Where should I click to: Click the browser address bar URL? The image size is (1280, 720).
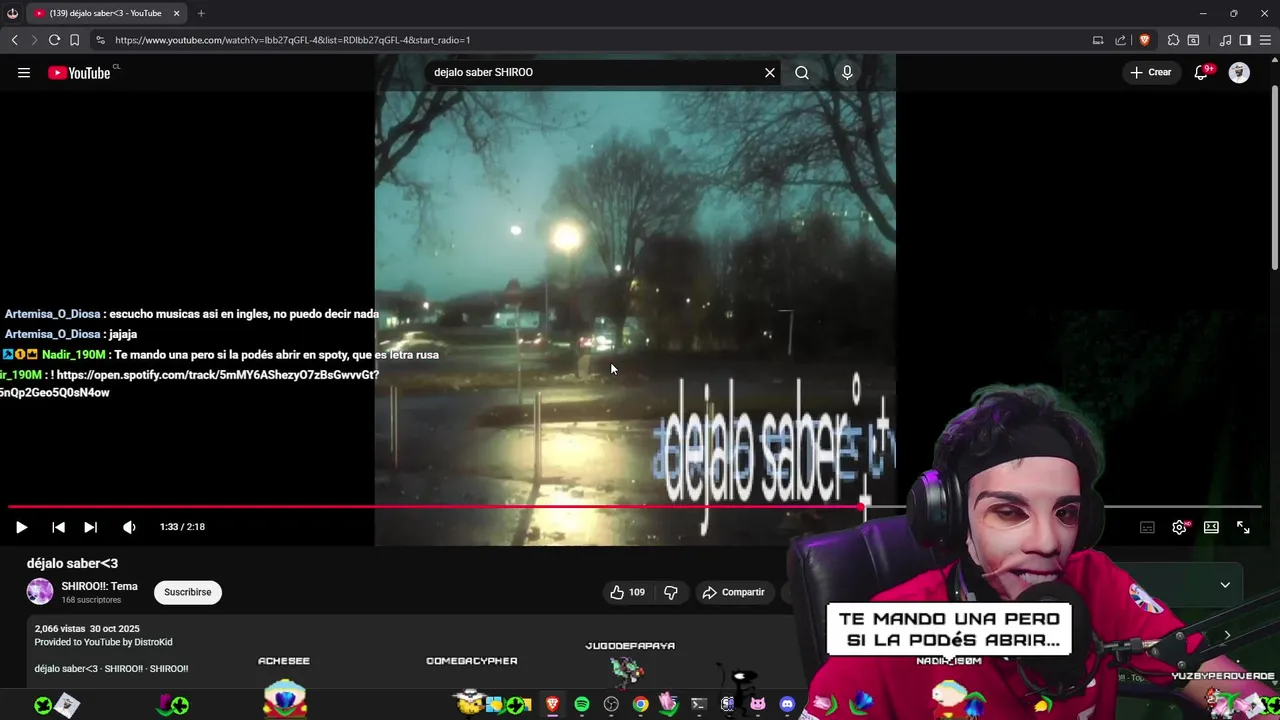pyautogui.click(x=292, y=40)
